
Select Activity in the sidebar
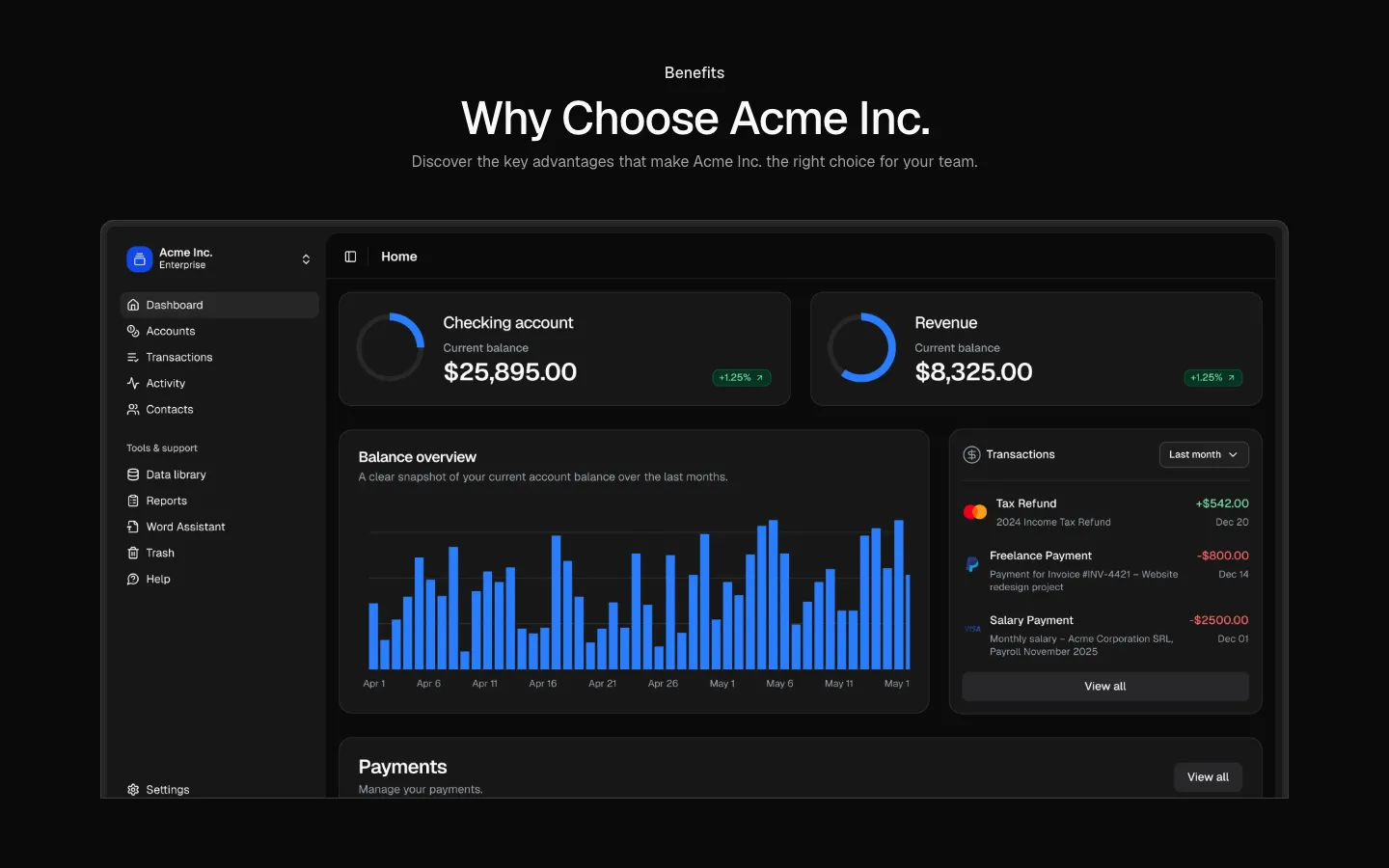point(219,383)
